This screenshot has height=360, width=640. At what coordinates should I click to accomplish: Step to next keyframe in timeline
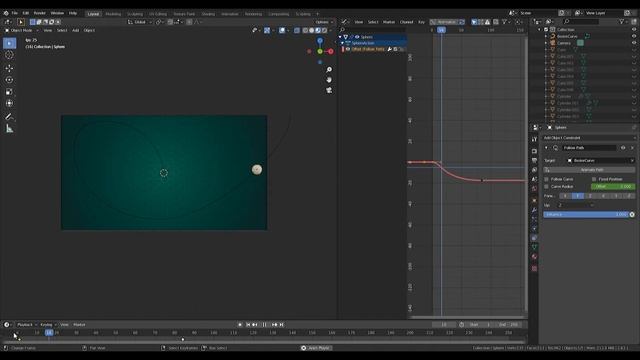[x=274, y=324]
